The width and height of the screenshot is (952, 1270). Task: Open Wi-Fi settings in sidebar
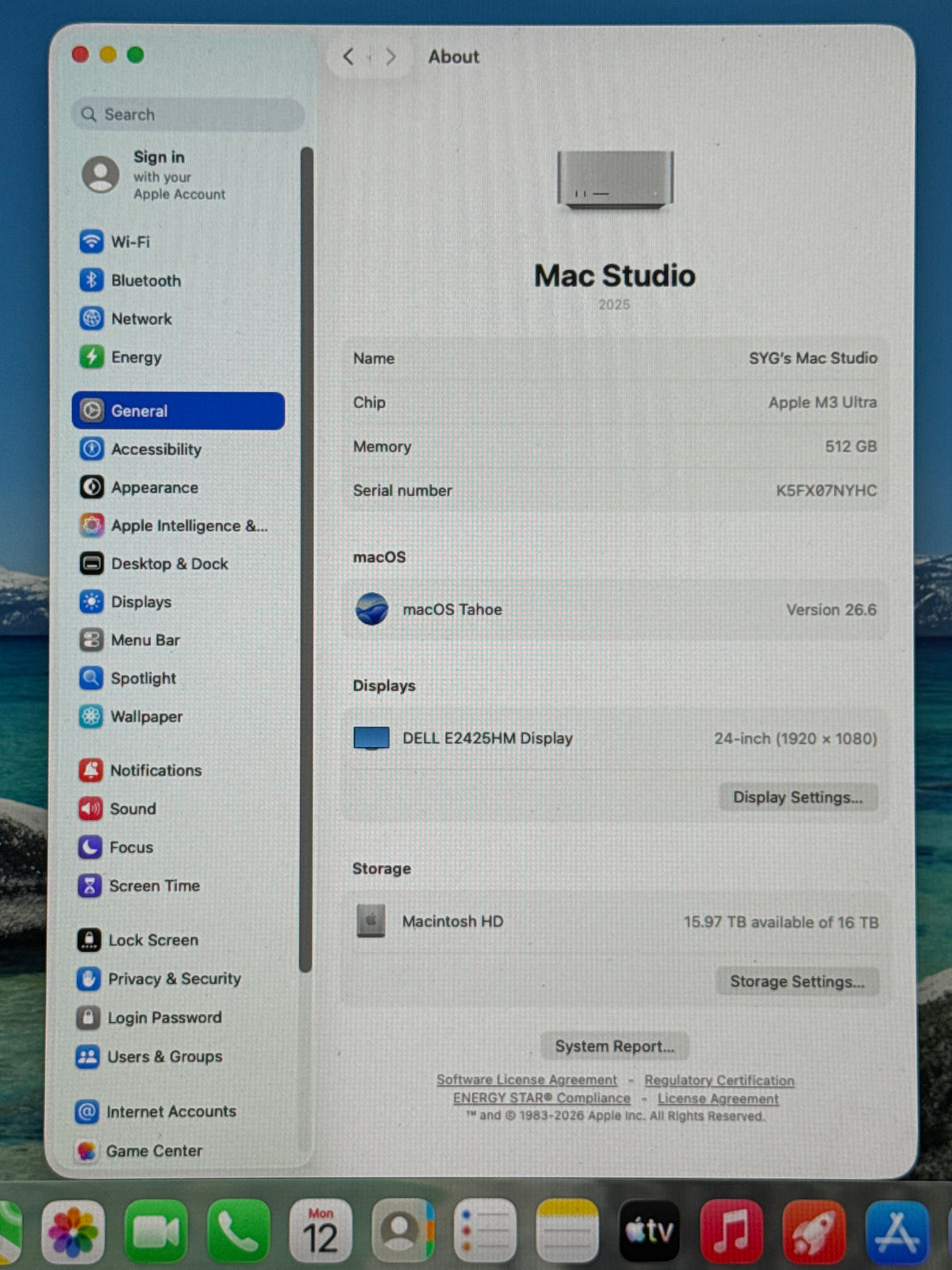point(115,241)
